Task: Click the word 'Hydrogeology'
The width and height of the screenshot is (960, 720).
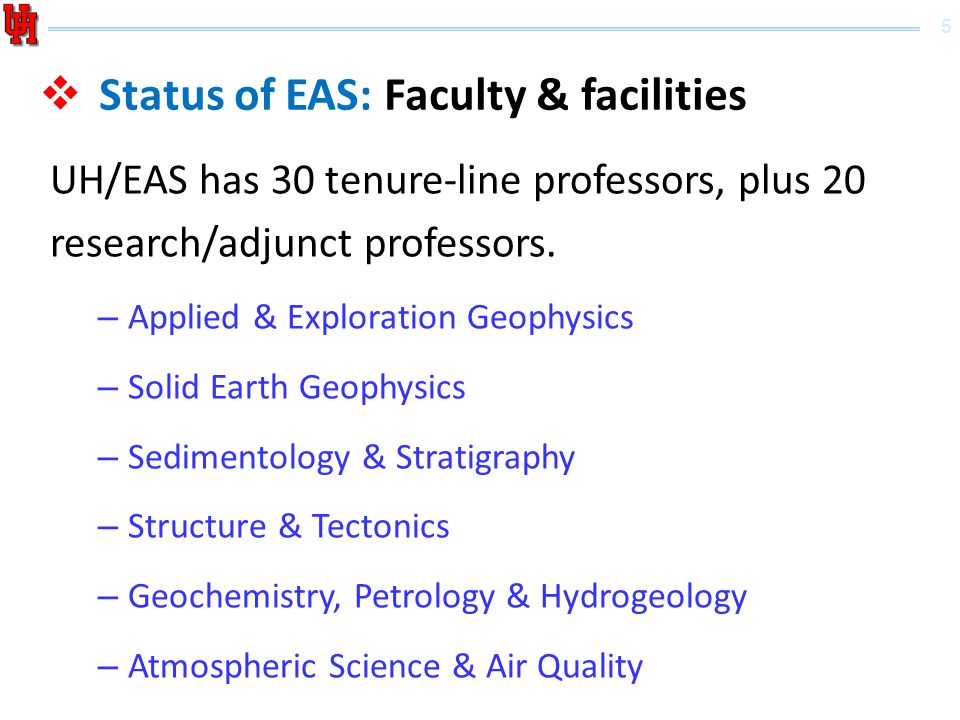Action: tap(643, 597)
